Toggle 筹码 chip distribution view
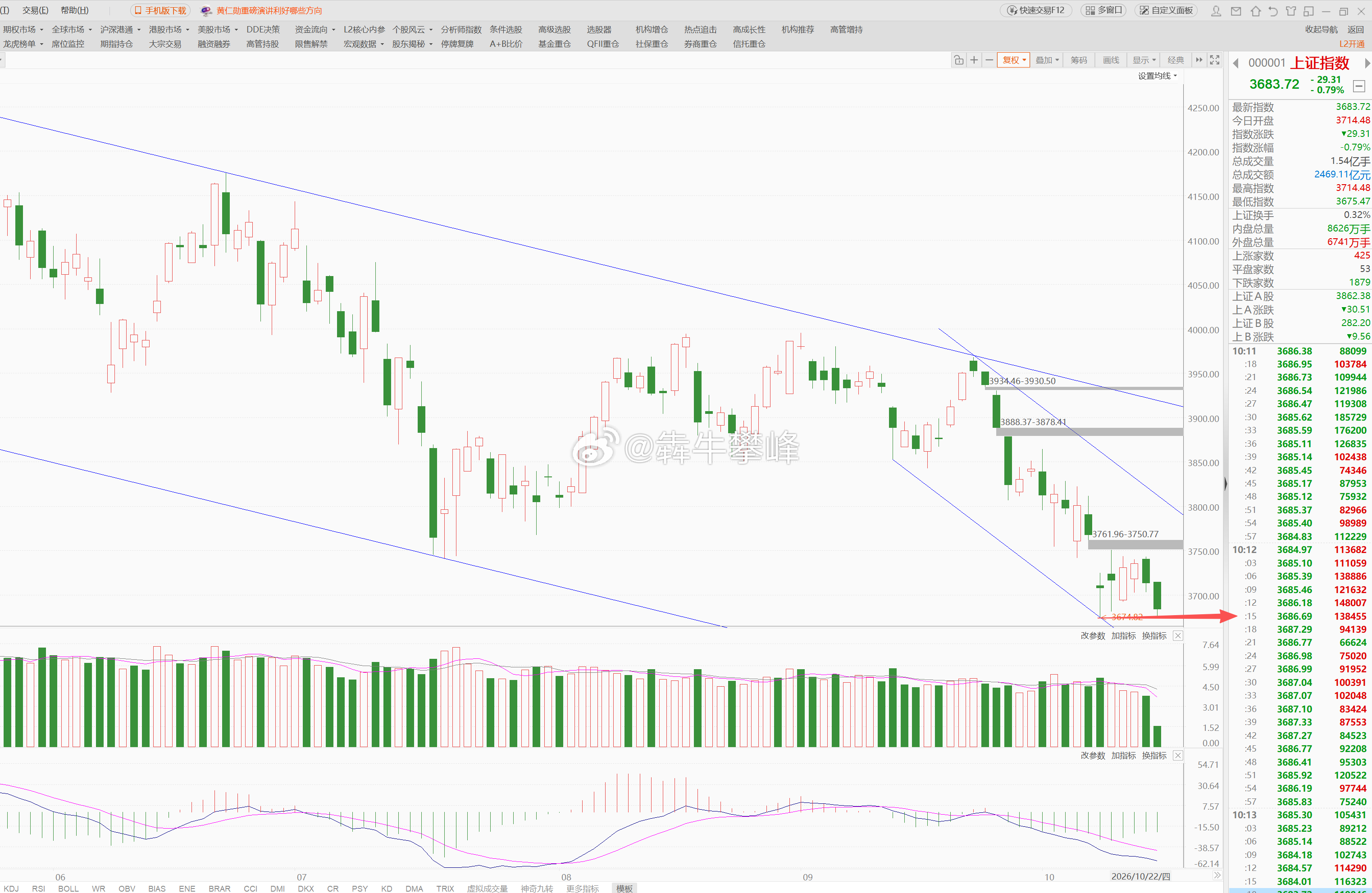The width and height of the screenshot is (1372, 893). pos(1079,60)
